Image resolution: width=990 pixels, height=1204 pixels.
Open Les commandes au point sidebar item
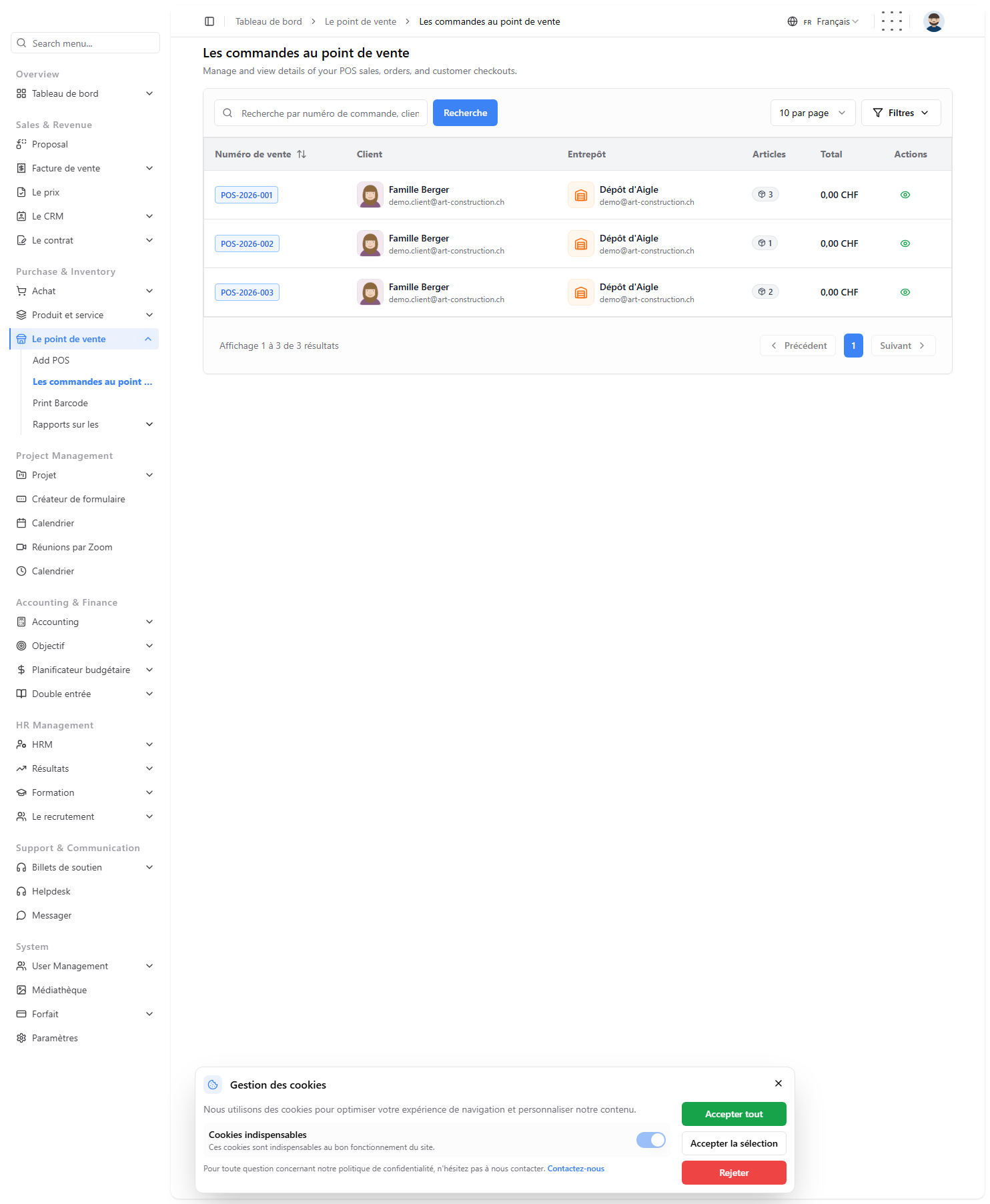pos(92,382)
